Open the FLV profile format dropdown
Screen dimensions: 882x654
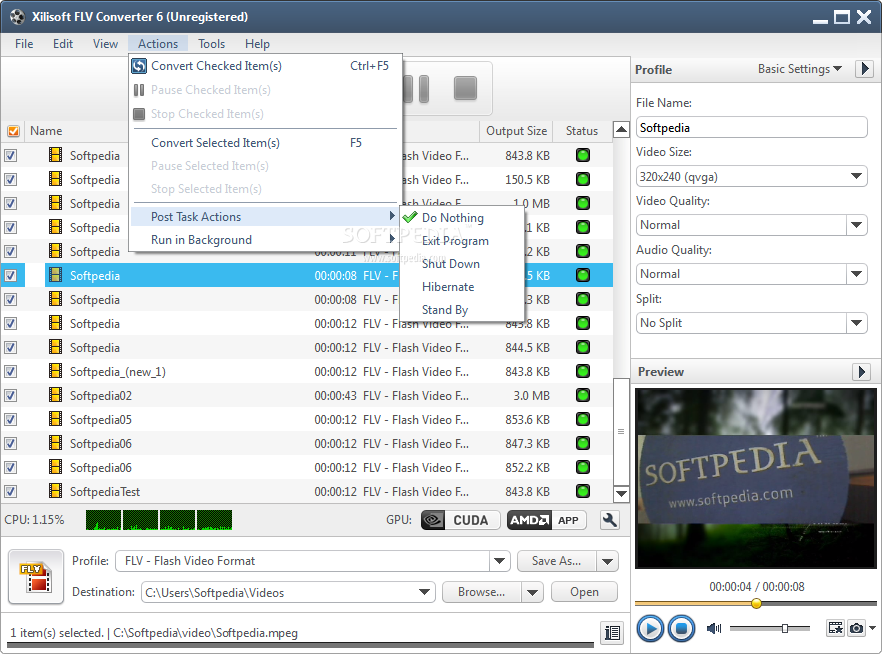point(499,561)
